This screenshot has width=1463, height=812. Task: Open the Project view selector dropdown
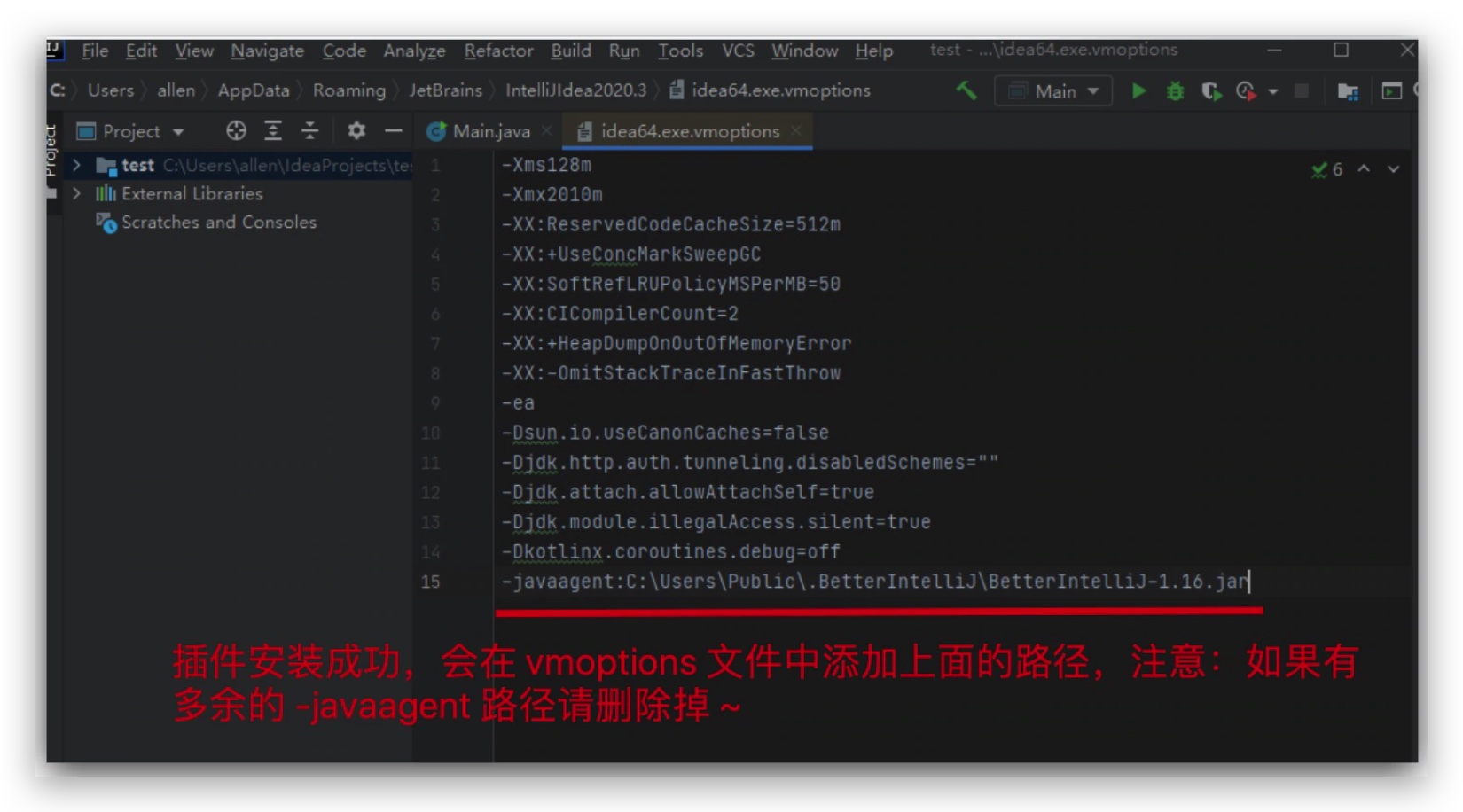tap(129, 131)
